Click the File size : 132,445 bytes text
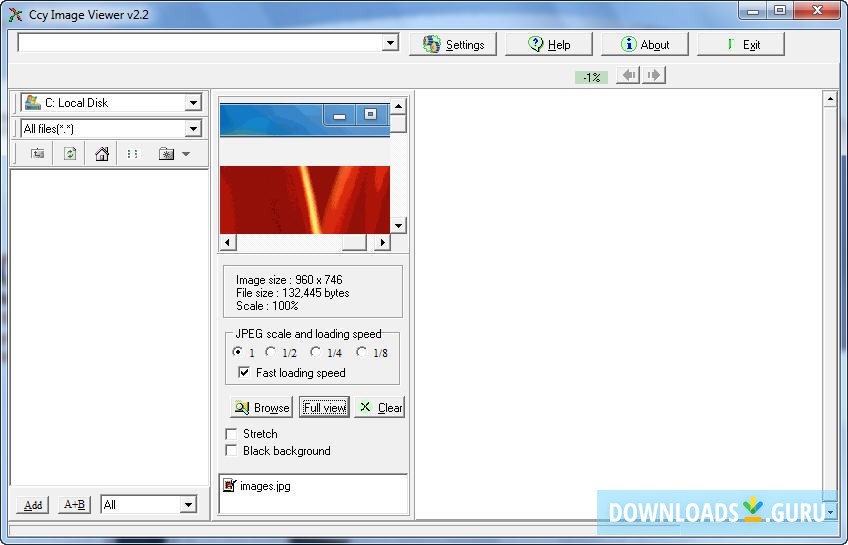848x545 pixels. tap(293, 293)
